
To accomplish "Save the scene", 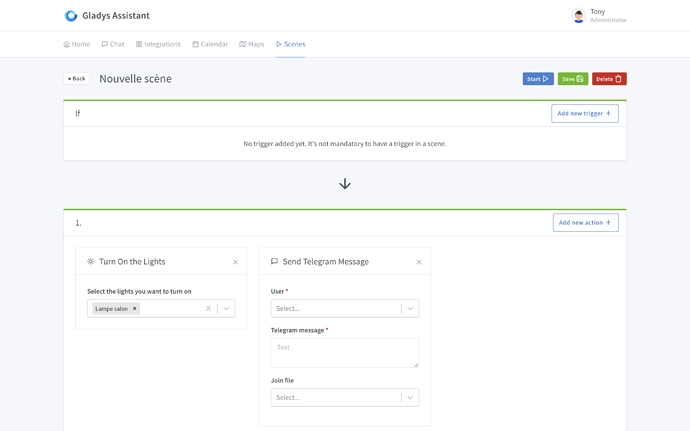I will (x=573, y=79).
